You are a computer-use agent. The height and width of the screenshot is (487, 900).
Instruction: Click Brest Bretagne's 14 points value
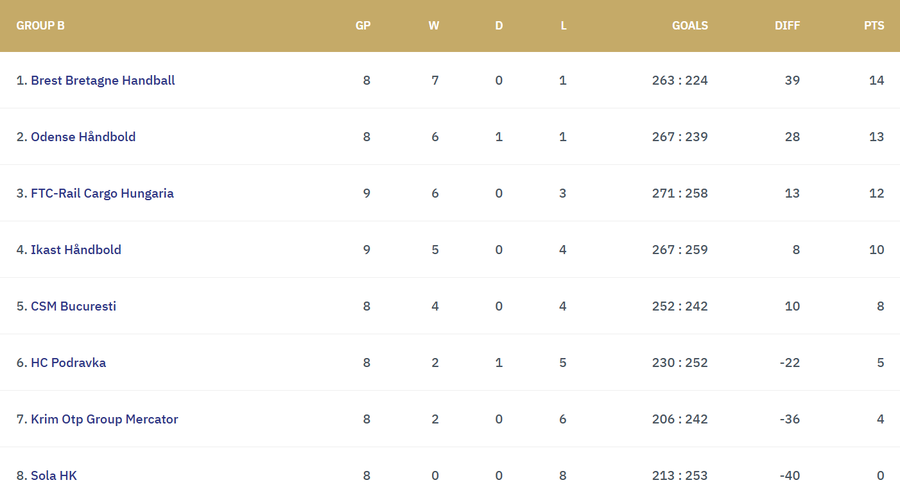(x=876, y=80)
